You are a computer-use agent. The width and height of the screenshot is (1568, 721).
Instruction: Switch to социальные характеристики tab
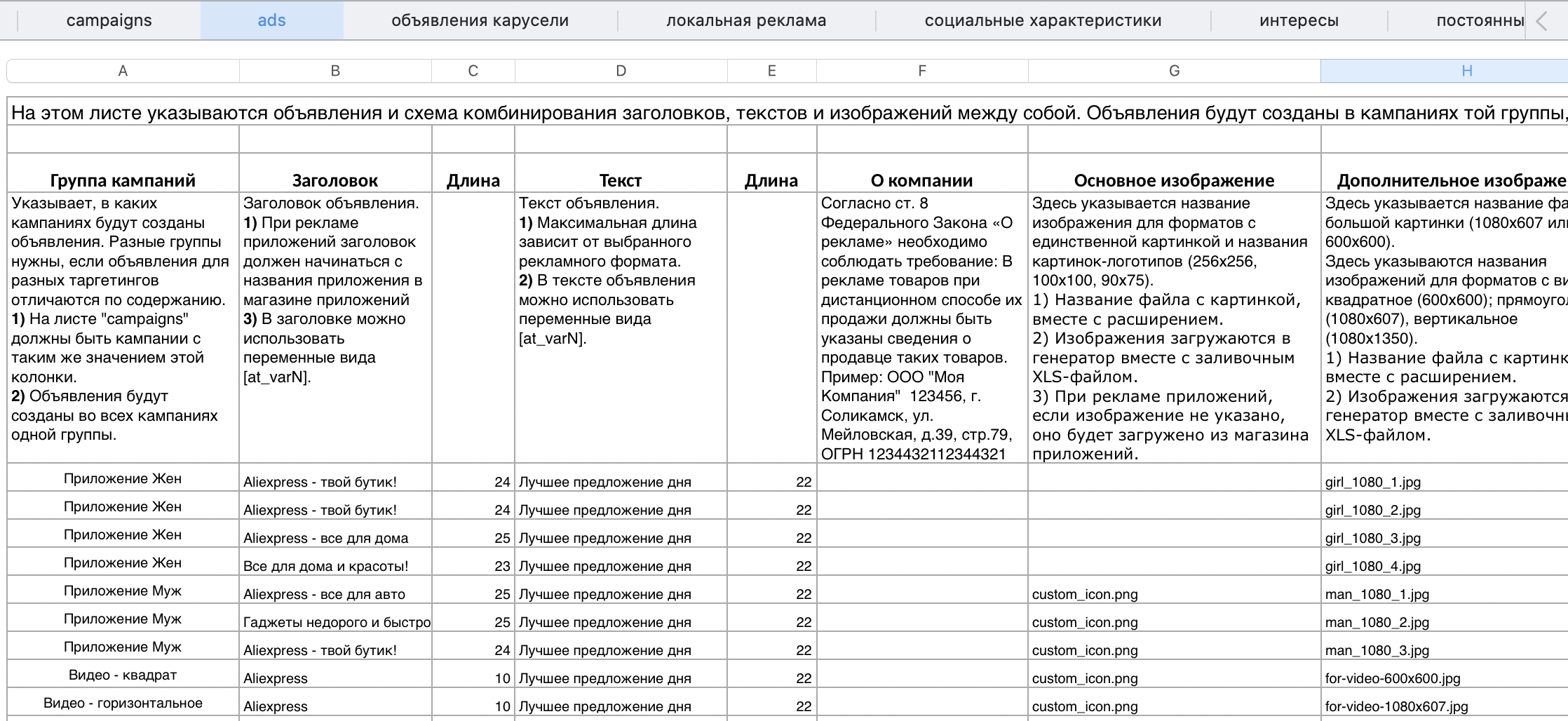tap(1043, 20)
